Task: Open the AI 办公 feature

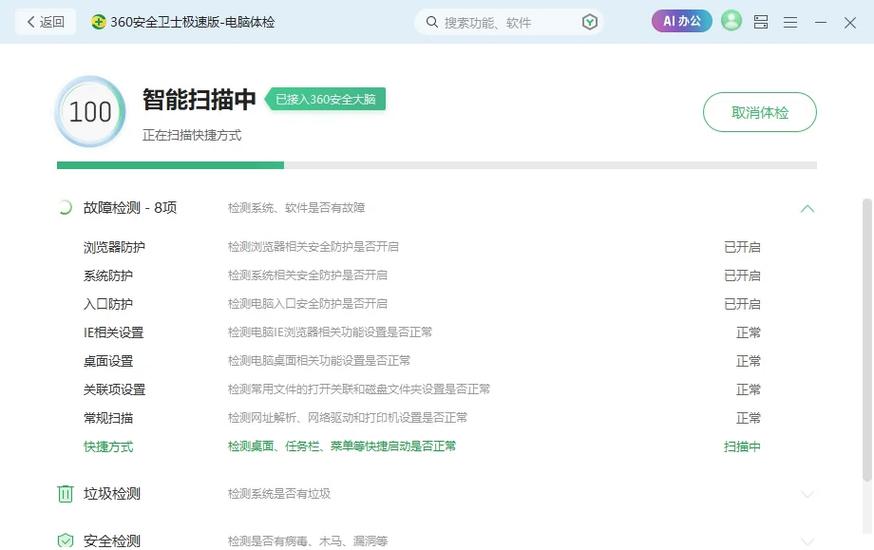Action: (x=682, y=21)
